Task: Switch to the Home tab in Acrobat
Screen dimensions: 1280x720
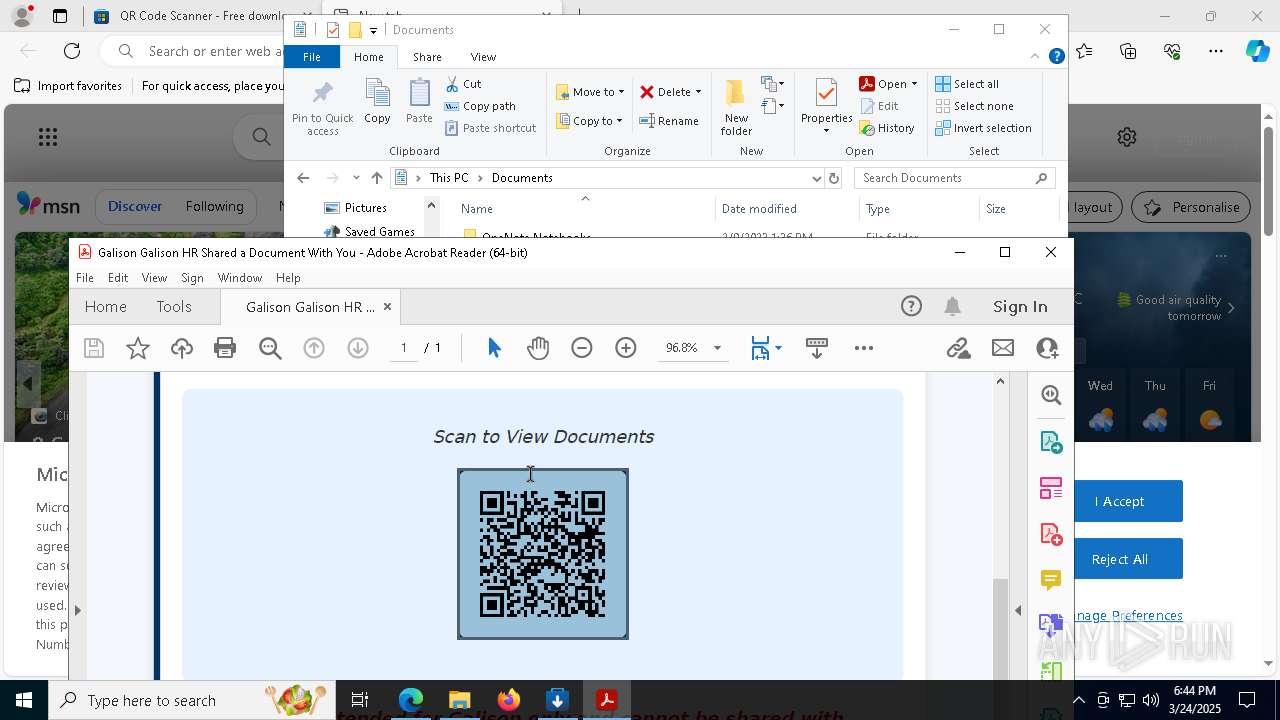Action: [x=106, y=307]
